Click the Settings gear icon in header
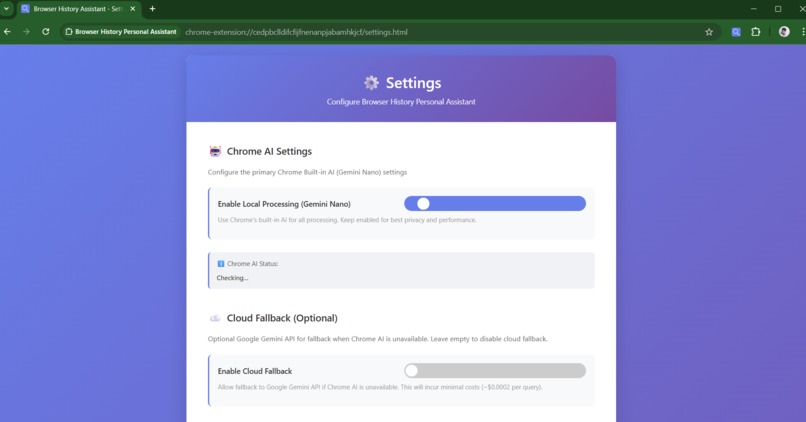This screenshot has width=806, height=422. point(371,83)
